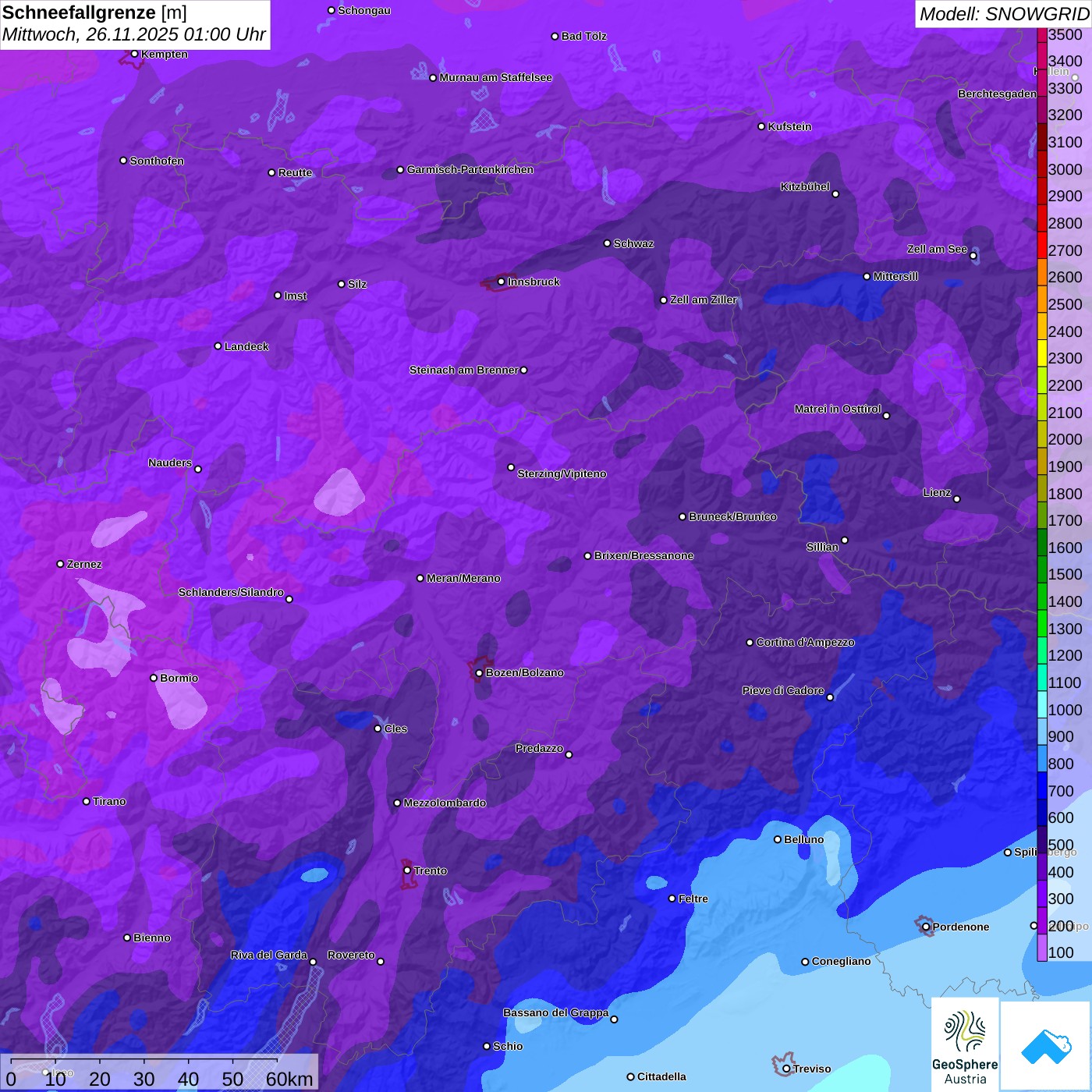1092x1092 pixels.
Task: Click the Pordenone location marker
Action: 926,927
